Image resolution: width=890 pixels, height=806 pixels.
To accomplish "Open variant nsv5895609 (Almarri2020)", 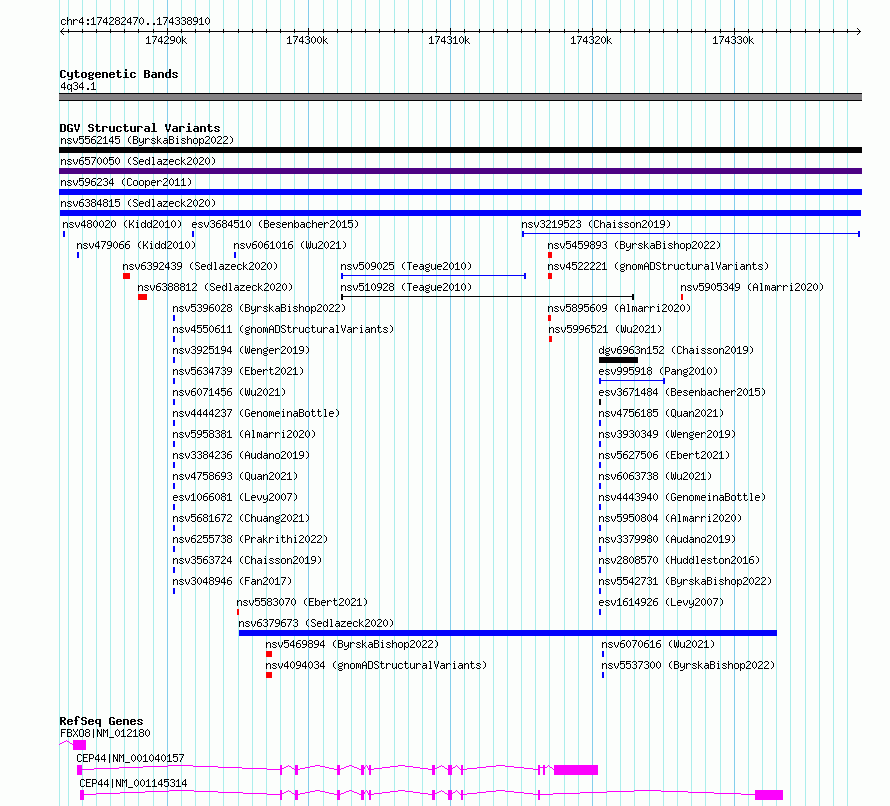I will pyautogui.click(x=619, y=308).
